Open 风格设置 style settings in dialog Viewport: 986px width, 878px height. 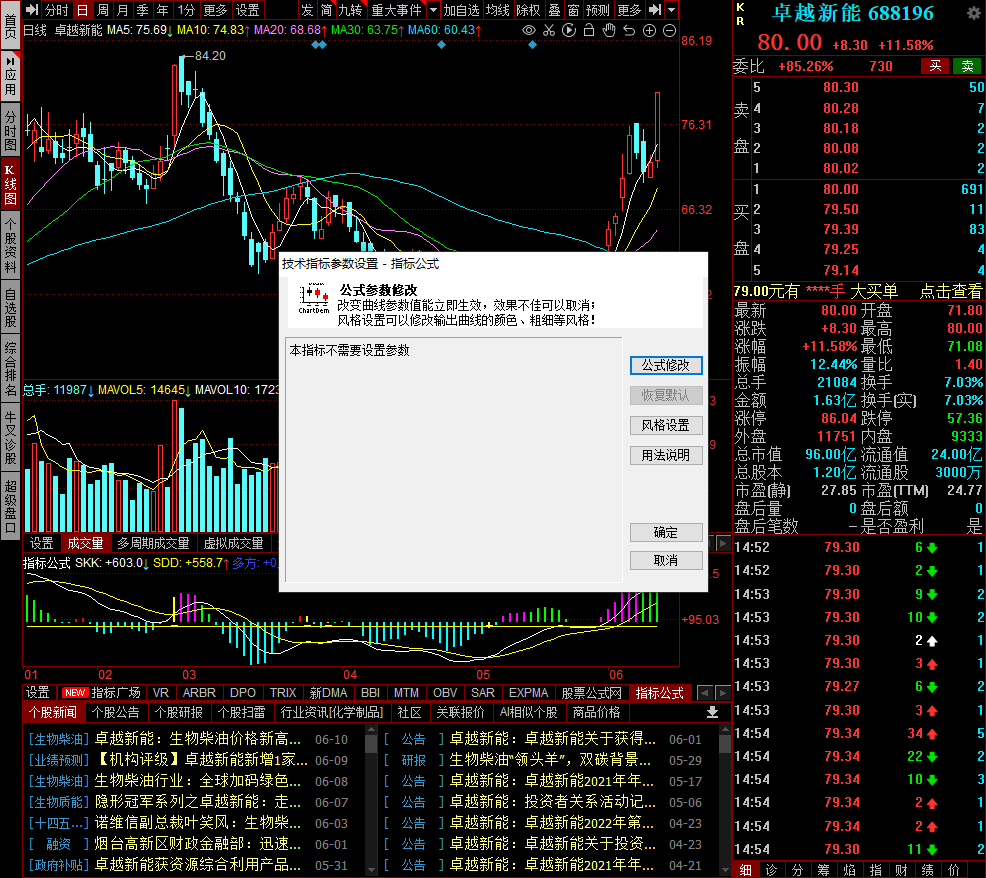[666, 425]
